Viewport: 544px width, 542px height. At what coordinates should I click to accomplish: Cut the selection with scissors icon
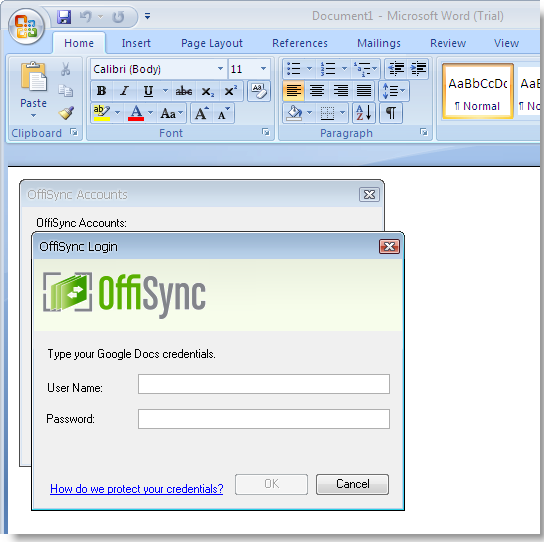[65, 69]
